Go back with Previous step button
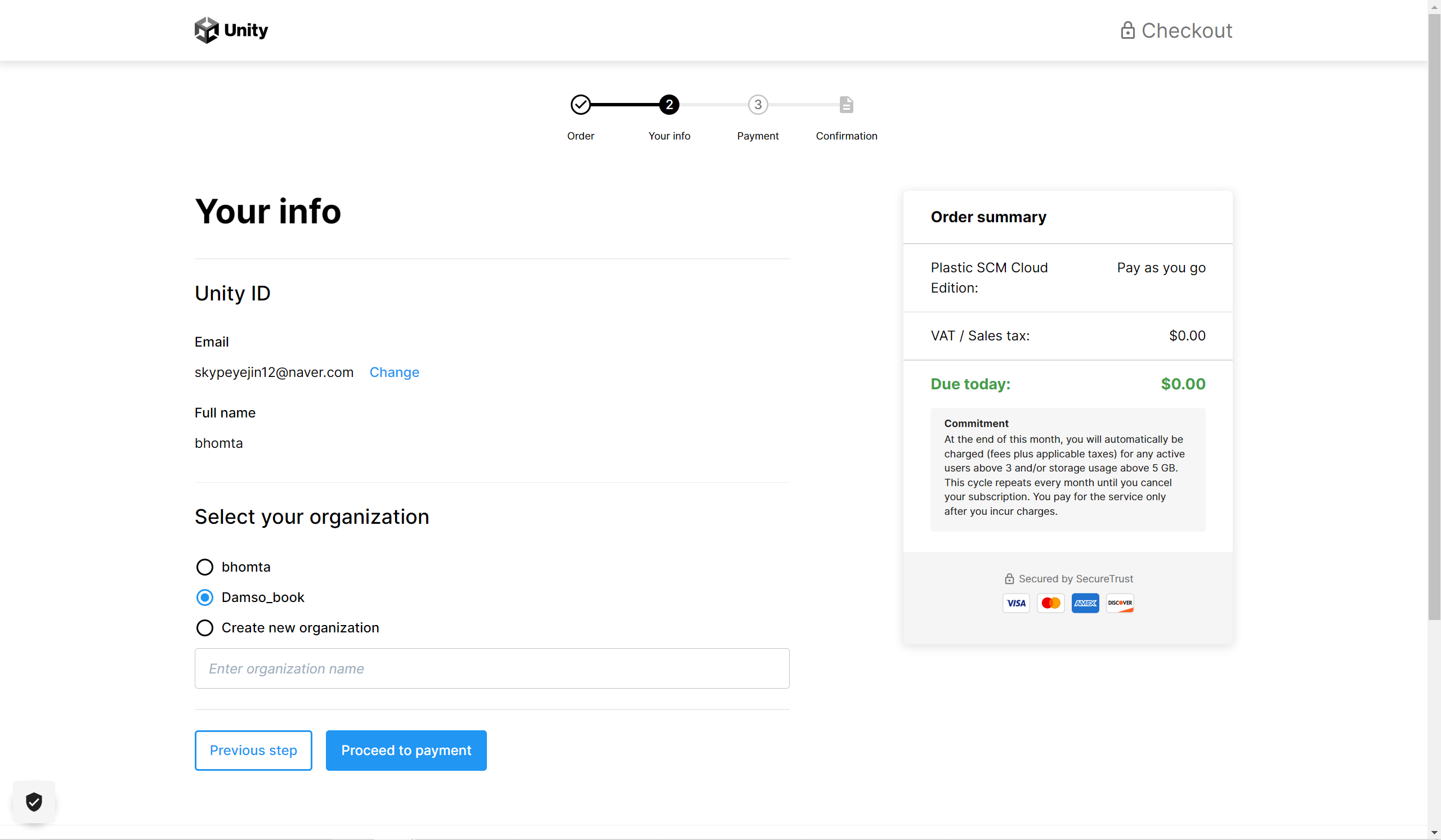 coord(253,751)
